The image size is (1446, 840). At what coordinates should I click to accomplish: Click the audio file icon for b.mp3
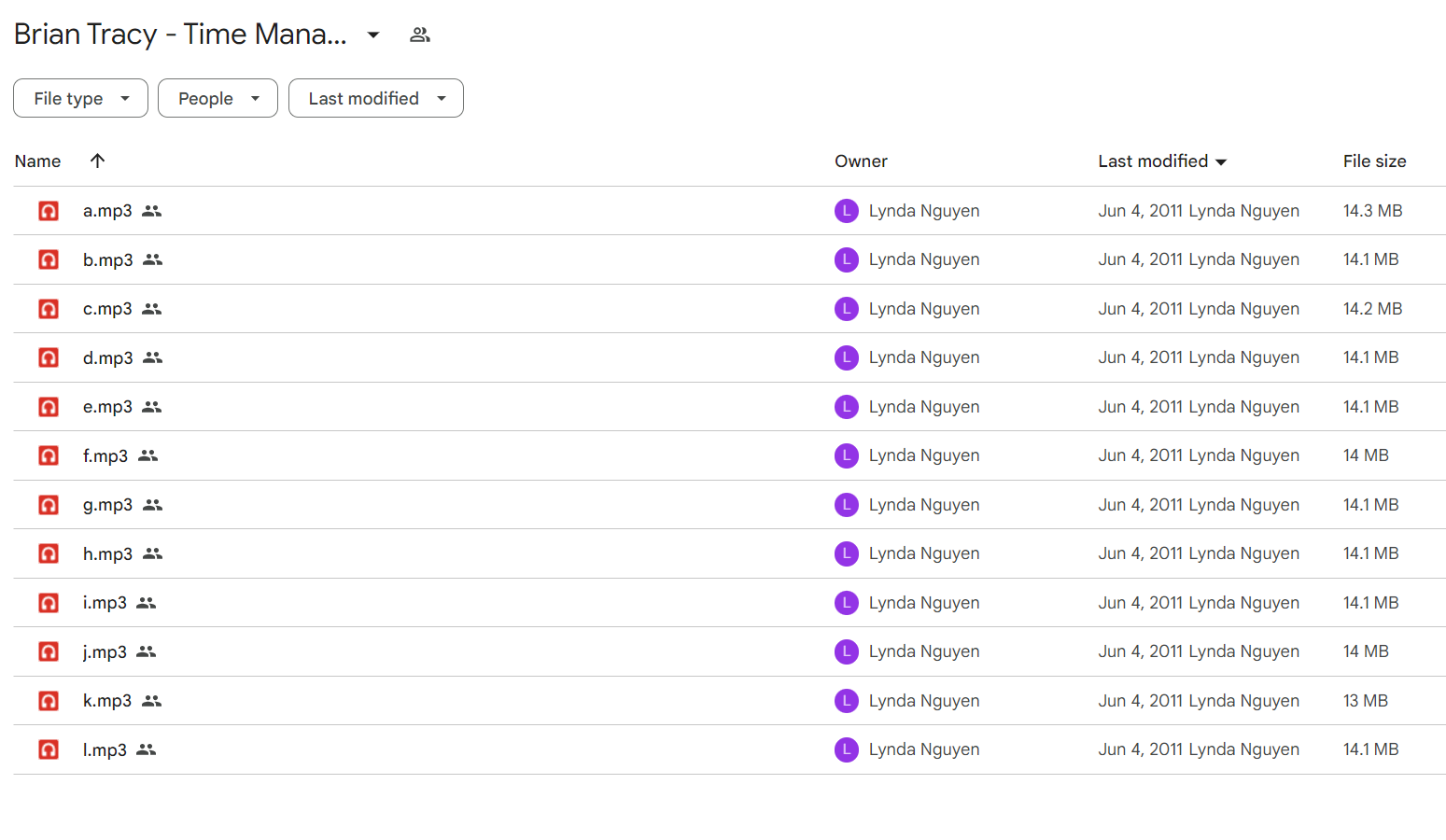pos(49,259)
